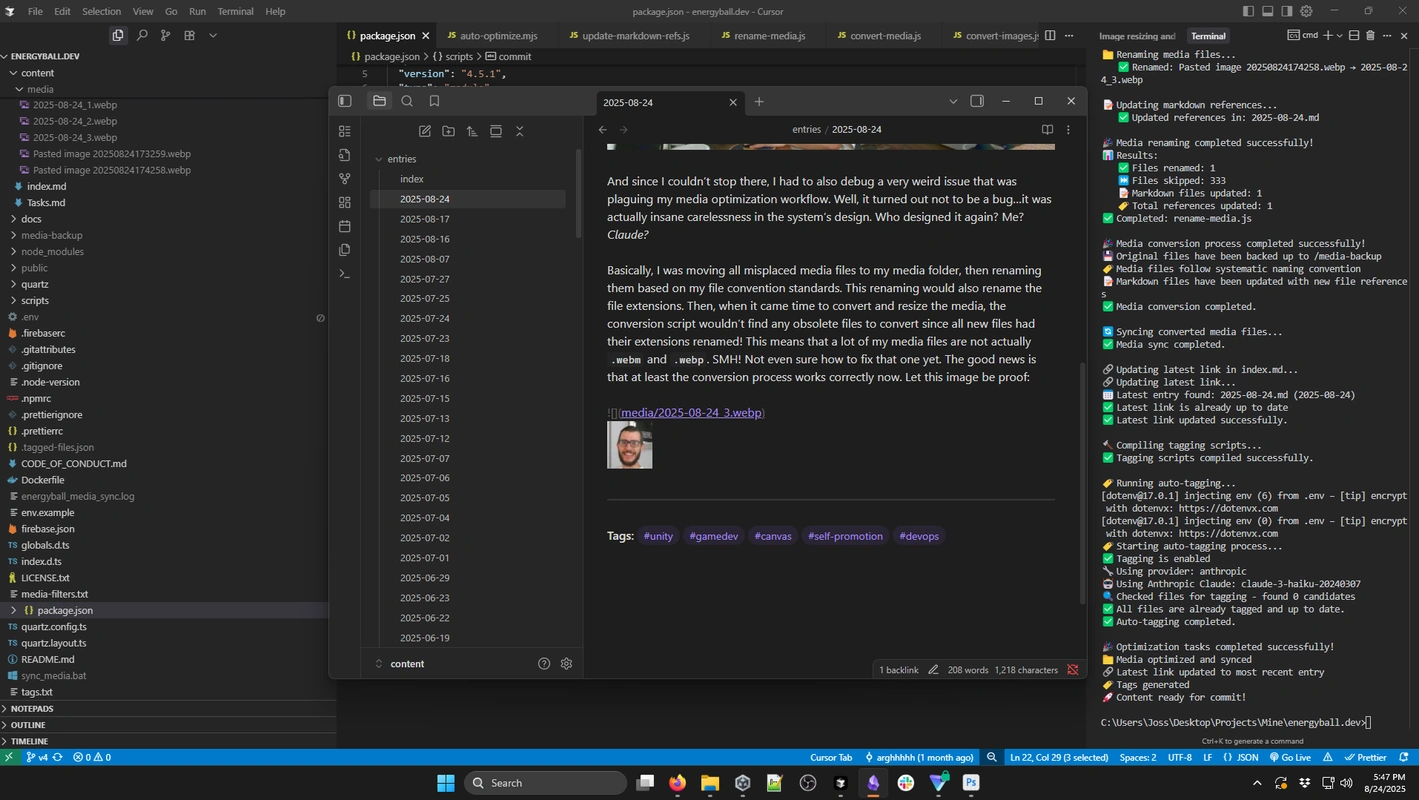
Task: Open Cursor File menu
Action: [x=35, y=12]
